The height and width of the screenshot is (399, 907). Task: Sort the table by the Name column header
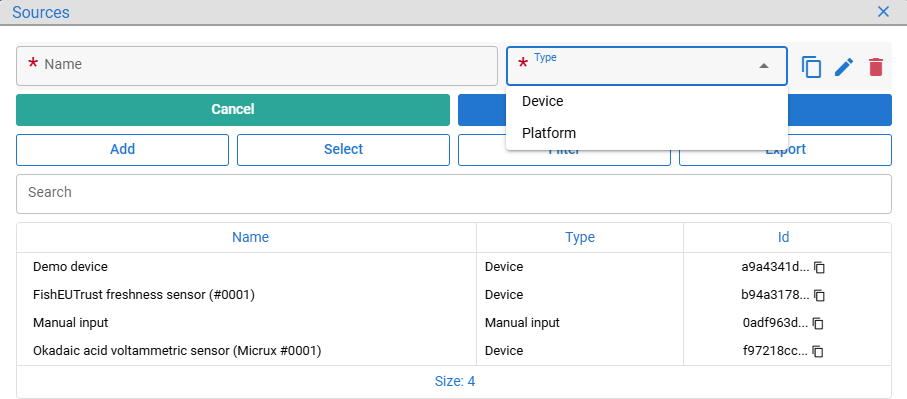pos(250,237)
